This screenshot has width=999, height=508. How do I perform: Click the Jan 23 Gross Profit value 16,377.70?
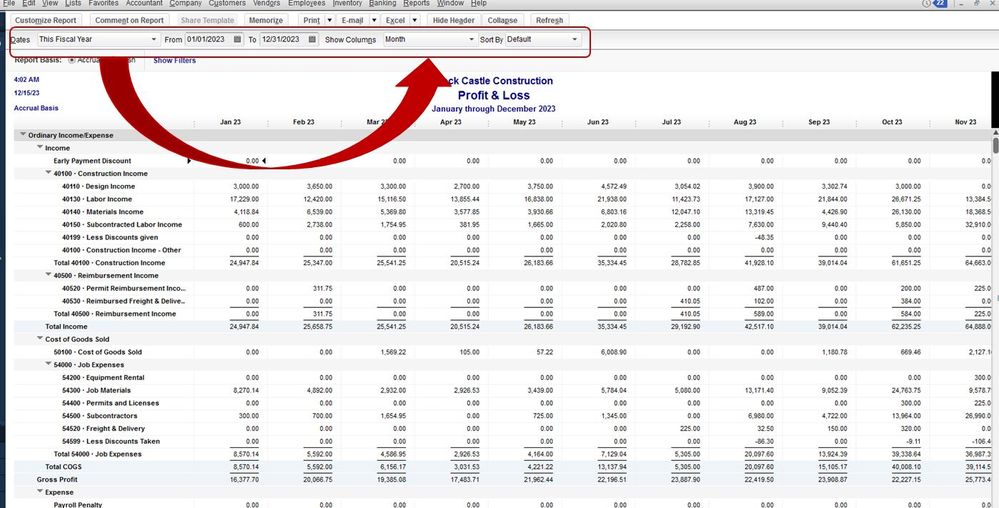244,479
